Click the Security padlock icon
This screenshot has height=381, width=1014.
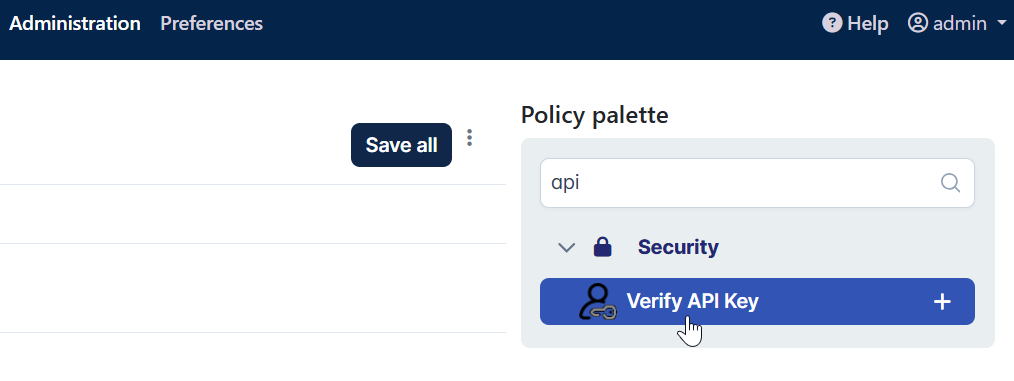602,247
